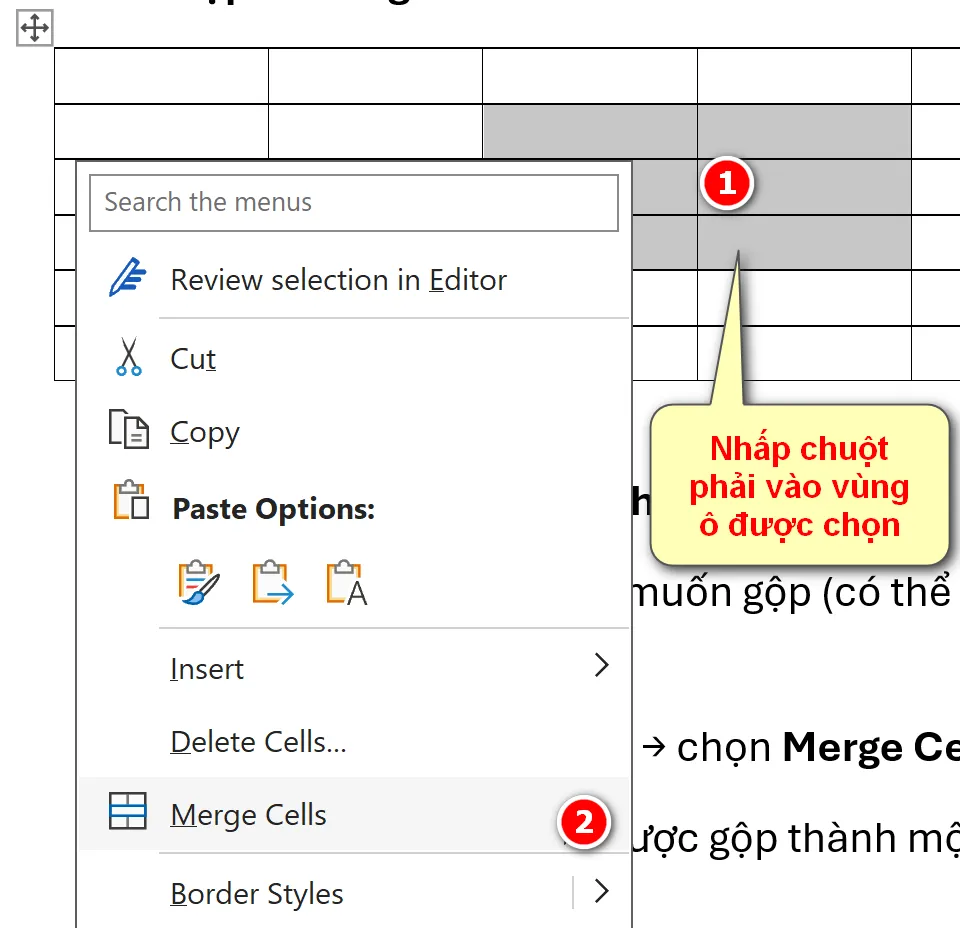
Task: Click the Copy documents icon
Action: [x=128, y=431]
